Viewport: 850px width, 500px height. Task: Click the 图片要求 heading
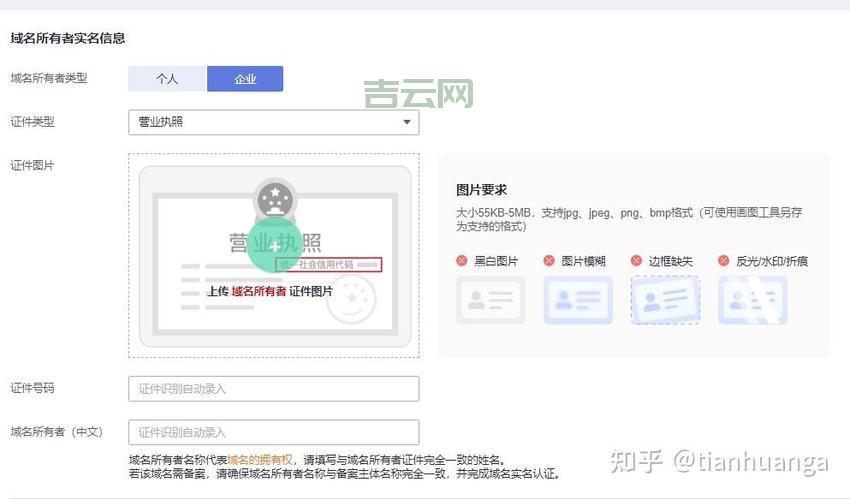[481, 190]
